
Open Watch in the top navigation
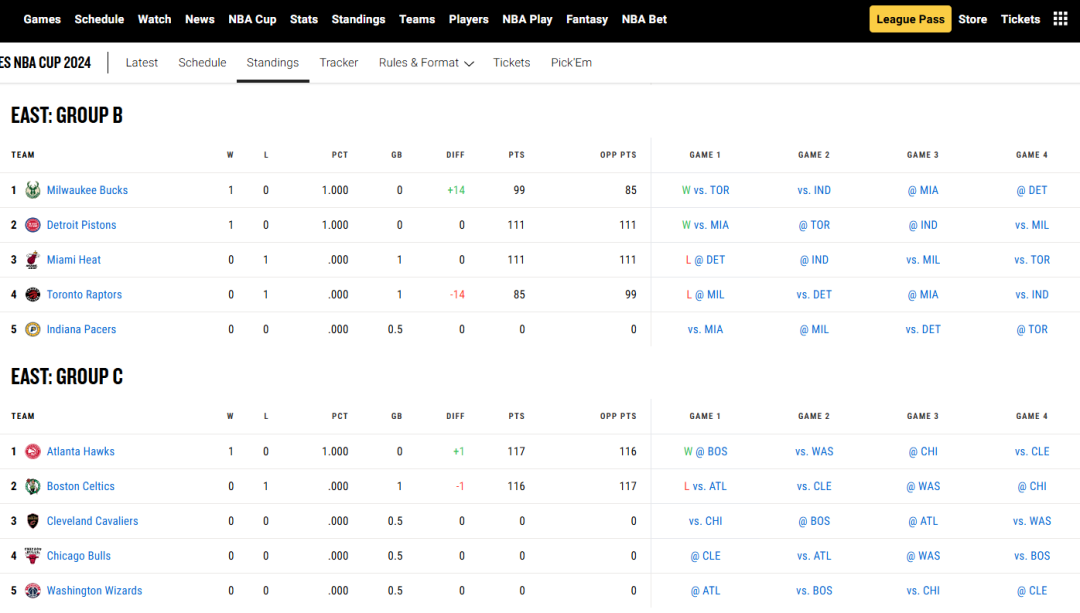[x=154, y=19]
